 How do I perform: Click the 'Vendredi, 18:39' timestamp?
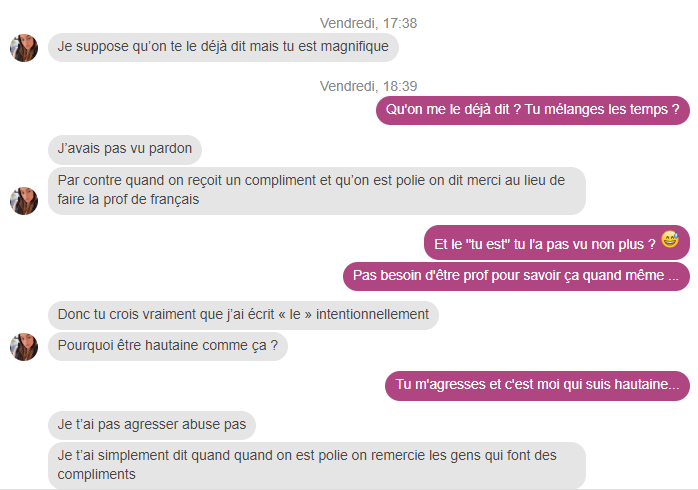[x=368, y=86]
